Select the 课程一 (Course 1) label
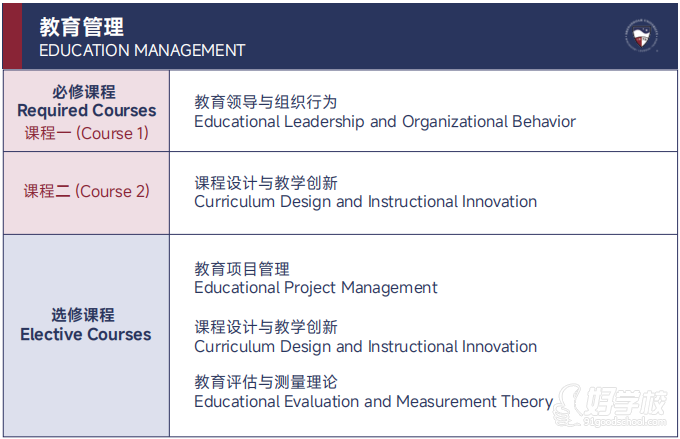Image resolution: width=680 pixels, height=439 pixels. [87, 133]
